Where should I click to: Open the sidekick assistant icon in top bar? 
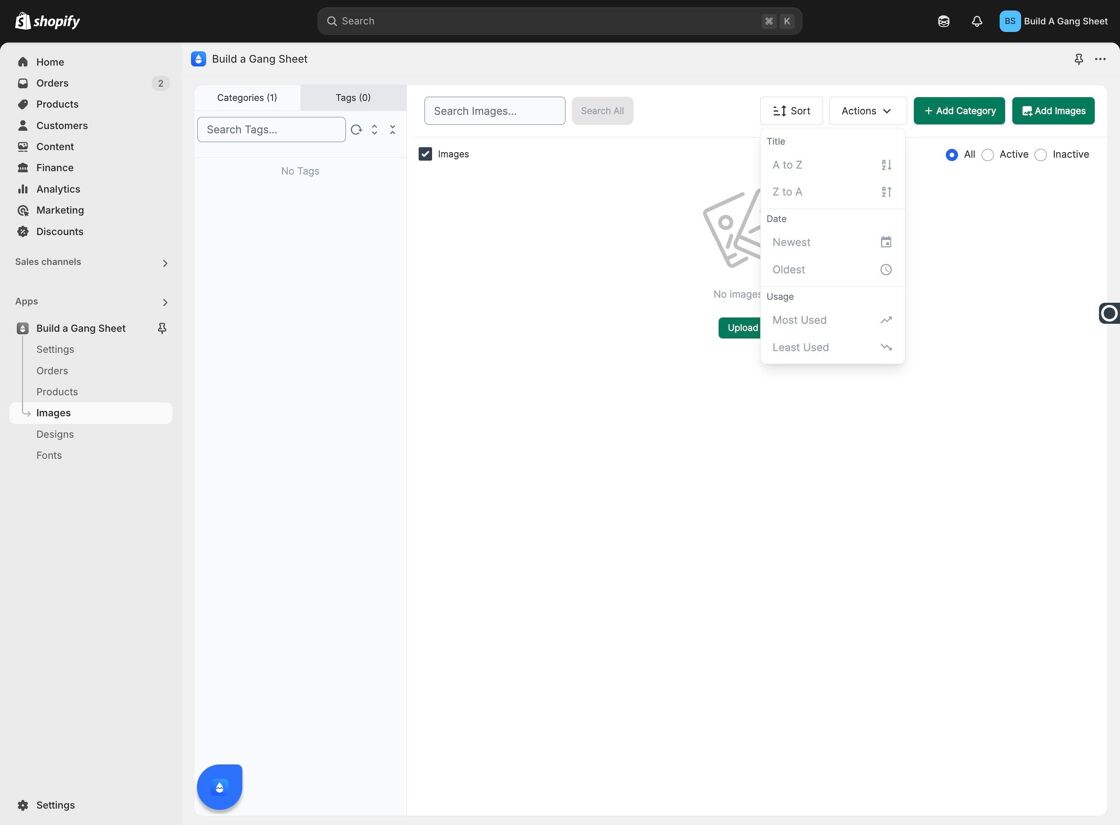point(944,21)
